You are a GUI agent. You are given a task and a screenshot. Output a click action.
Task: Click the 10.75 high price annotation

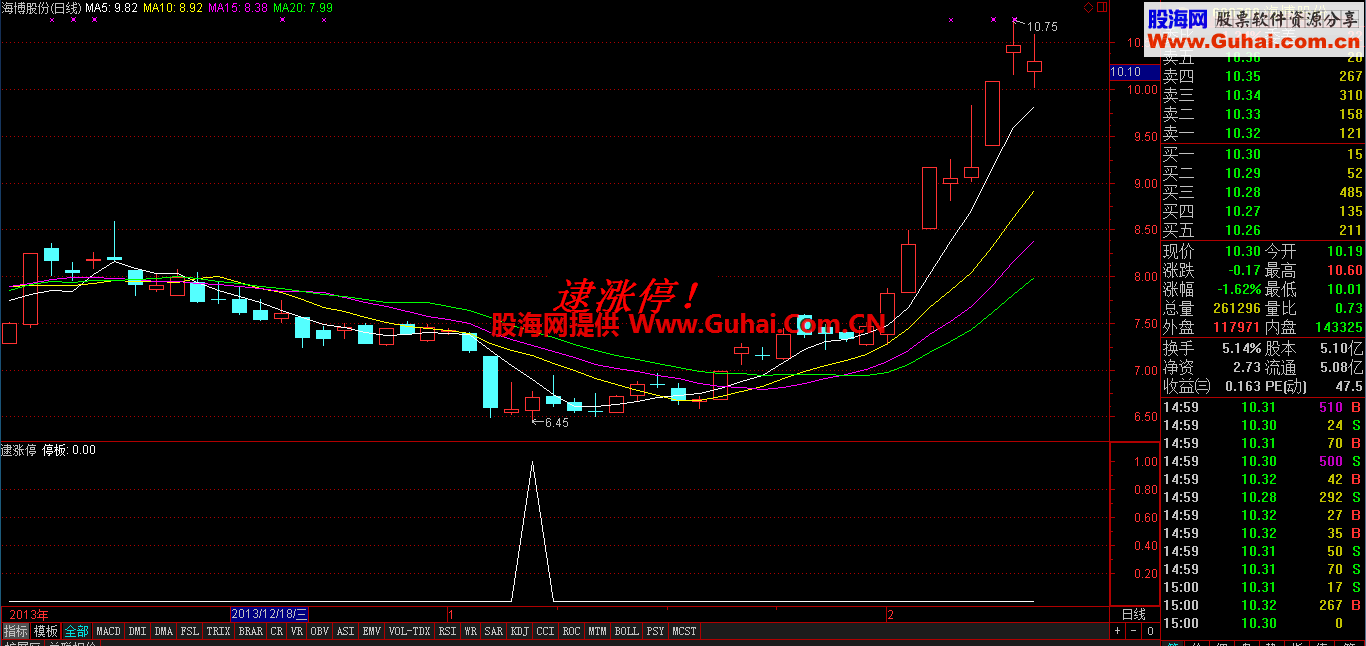point(1036,27)
